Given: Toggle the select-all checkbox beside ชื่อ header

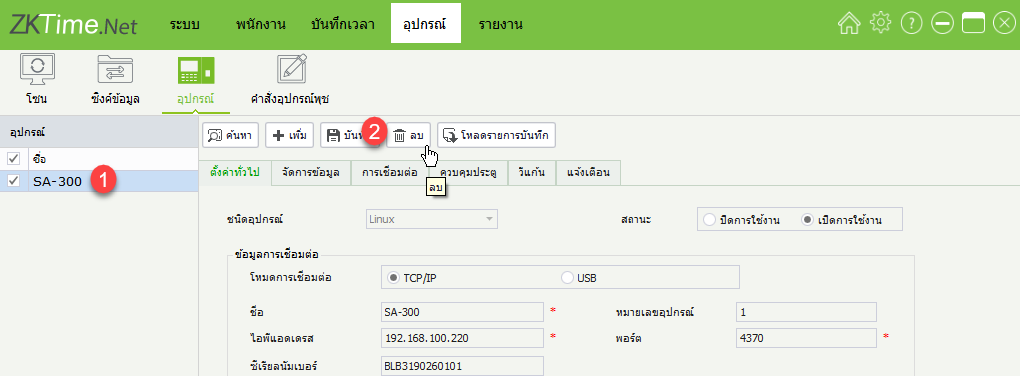Looking at the screenshot, I should pos(13,159).
